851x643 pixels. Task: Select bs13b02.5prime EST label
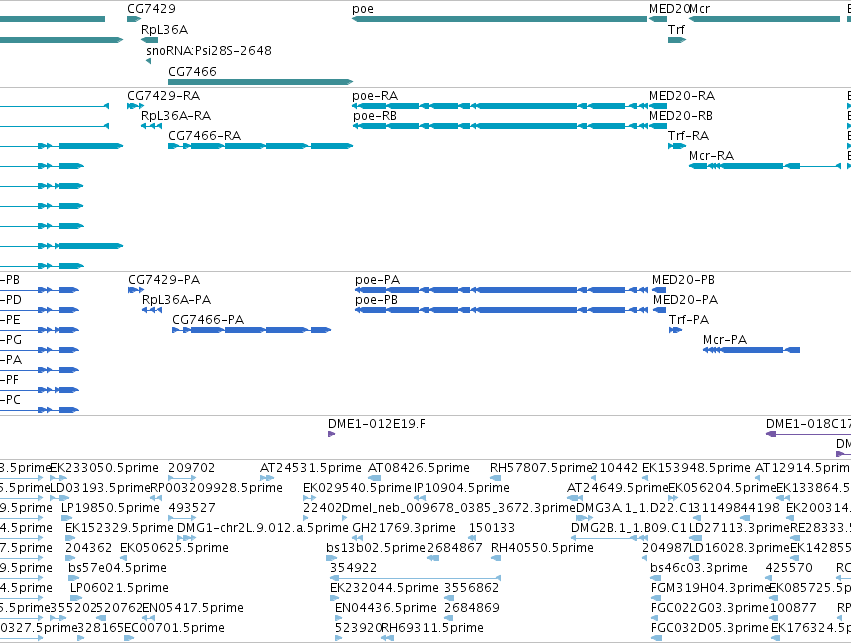[376, 548]
